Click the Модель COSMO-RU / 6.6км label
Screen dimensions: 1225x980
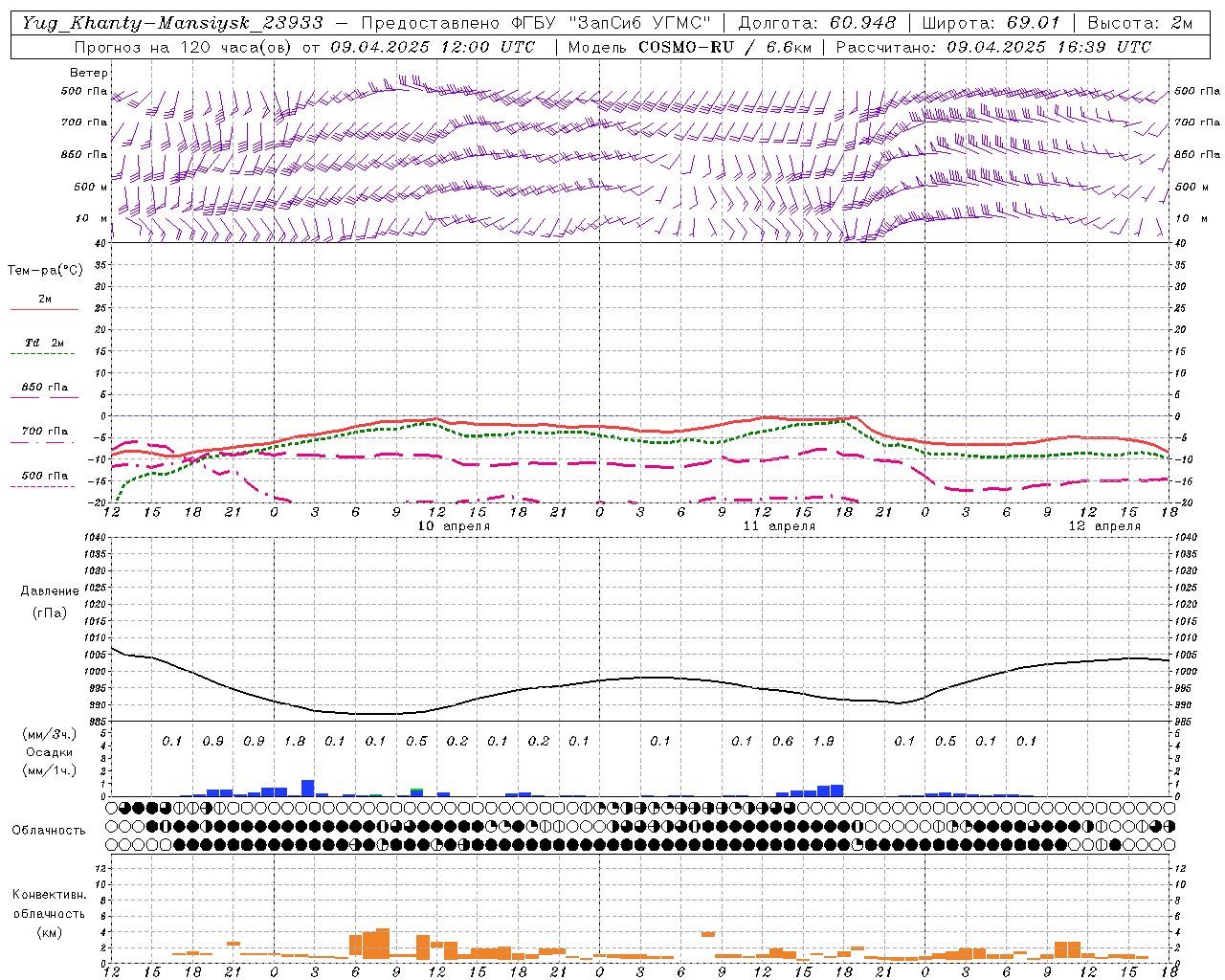tap(689, 47)
